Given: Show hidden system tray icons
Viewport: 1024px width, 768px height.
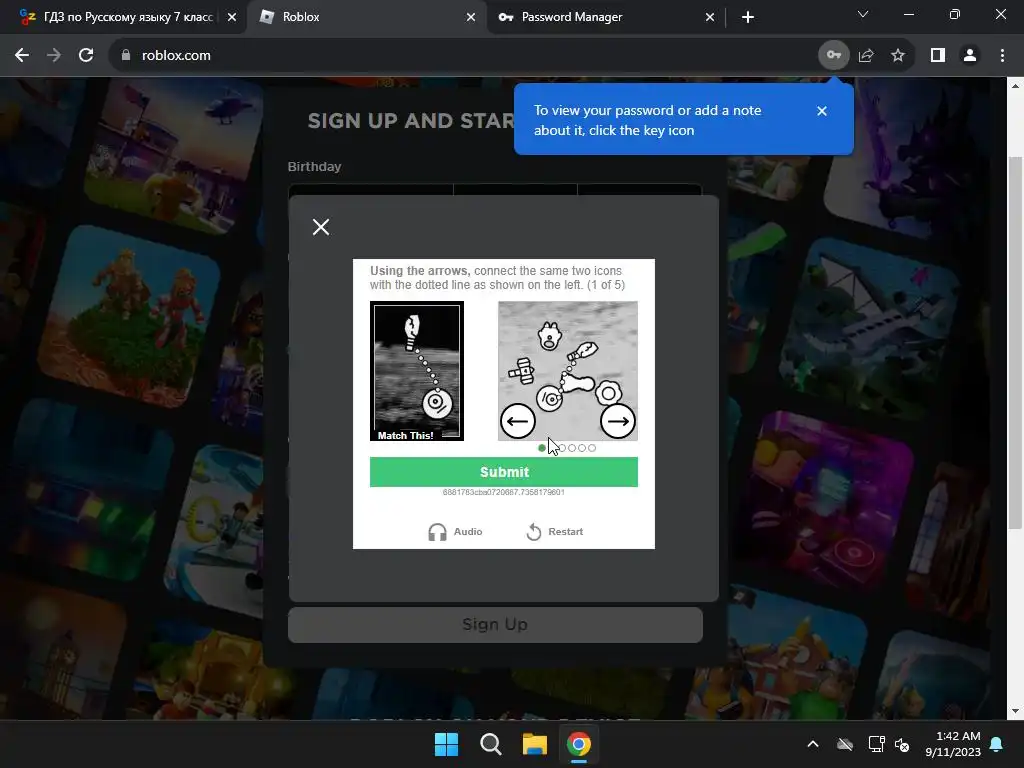Looking at the screenshot, I should click(813, 744).
